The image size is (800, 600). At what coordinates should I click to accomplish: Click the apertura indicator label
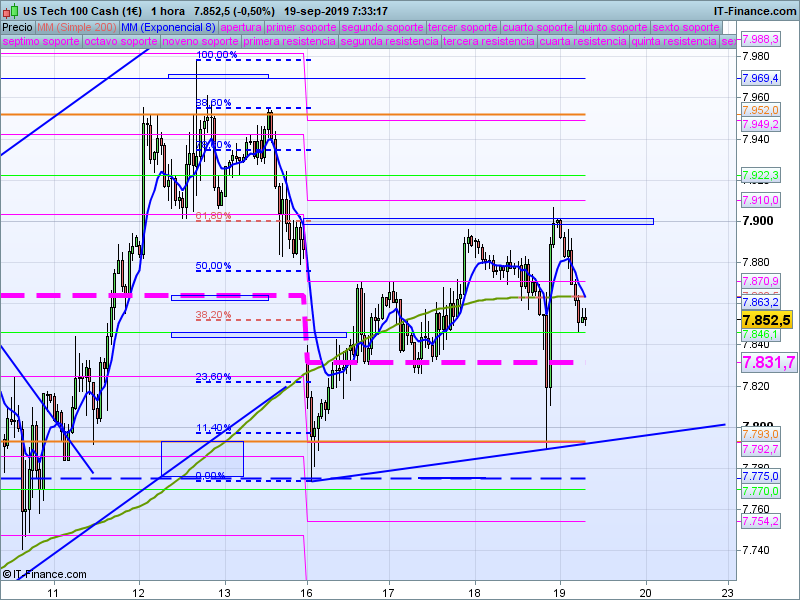click(x=241, y=28)
